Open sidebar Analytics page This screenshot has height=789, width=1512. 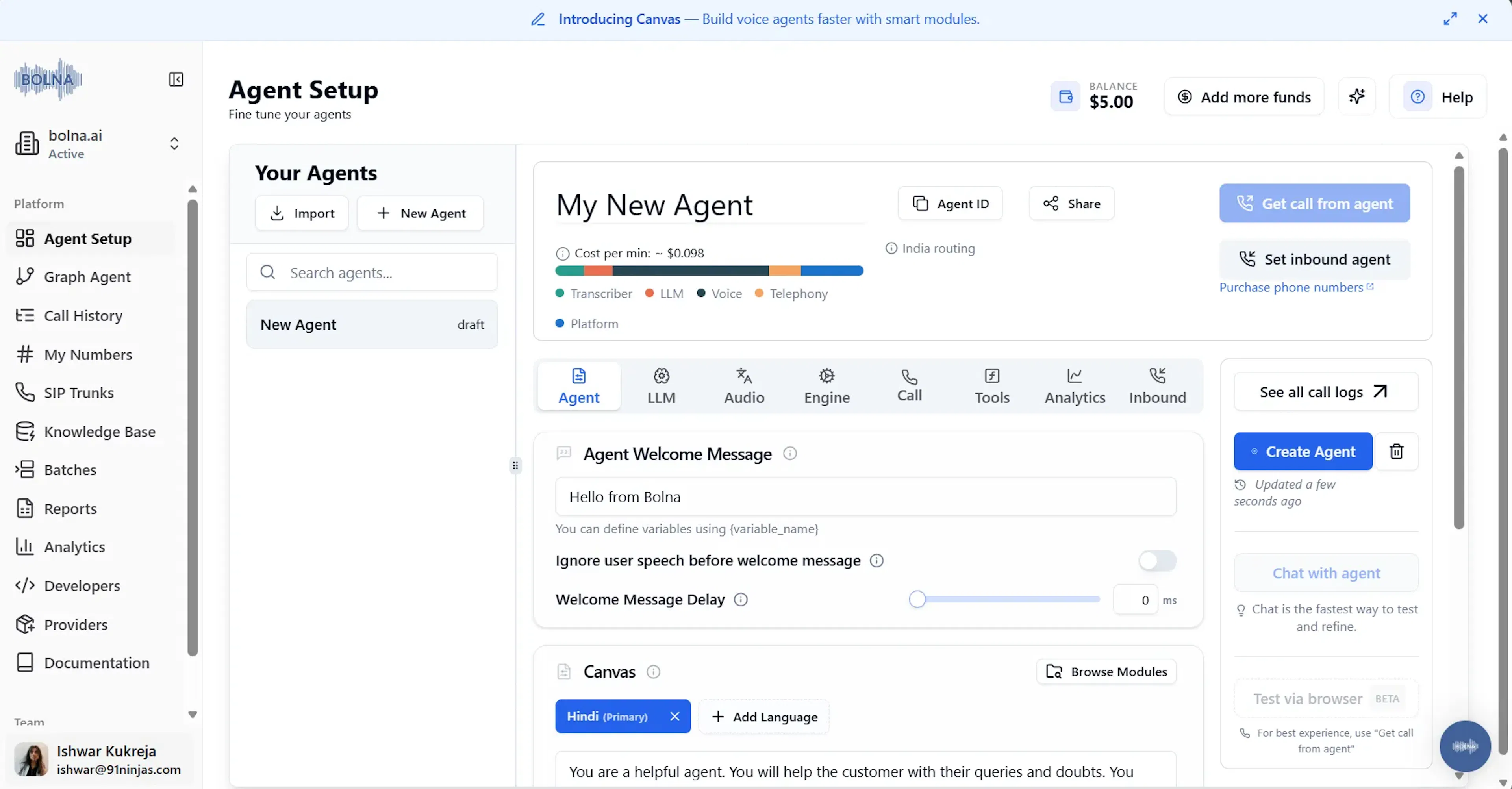coord(91,546)
